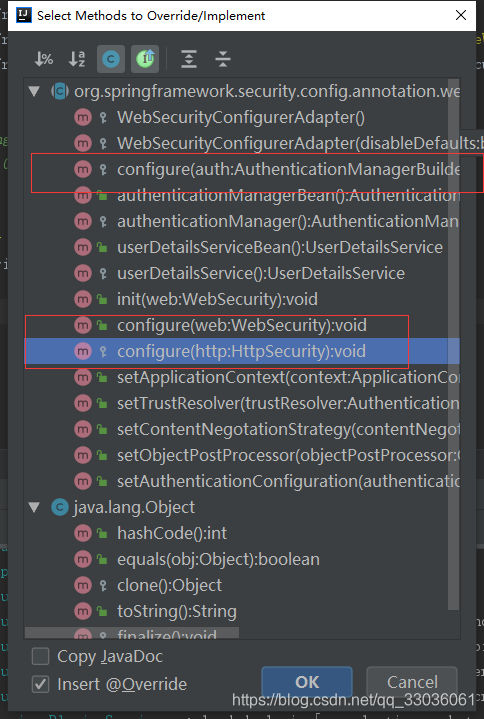Click public lock icon beside setTrustResolver
484x719 pixels.
point(102,404)
